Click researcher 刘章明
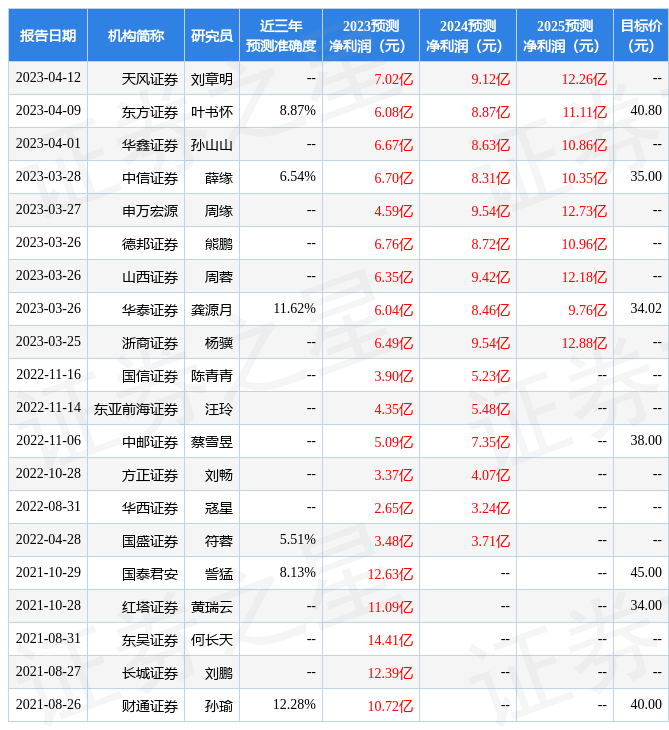Screen dimensions: 669x730 pos(212,79)
